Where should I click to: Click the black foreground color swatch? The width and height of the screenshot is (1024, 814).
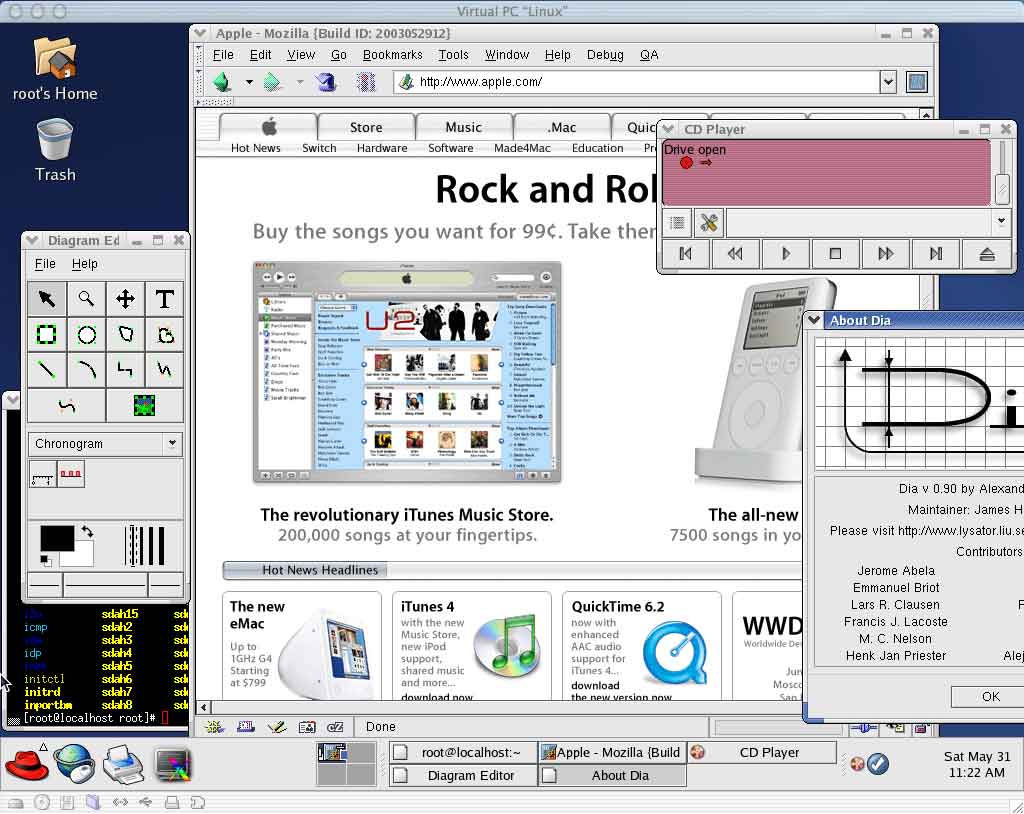pos(56,538)
